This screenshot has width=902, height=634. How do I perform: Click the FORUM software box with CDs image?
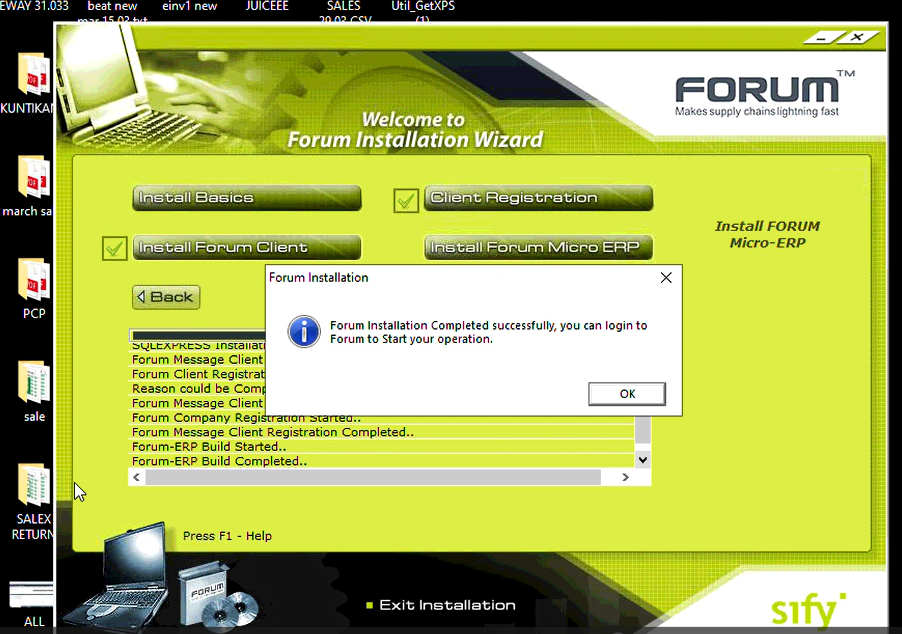[x=218, y=595]
